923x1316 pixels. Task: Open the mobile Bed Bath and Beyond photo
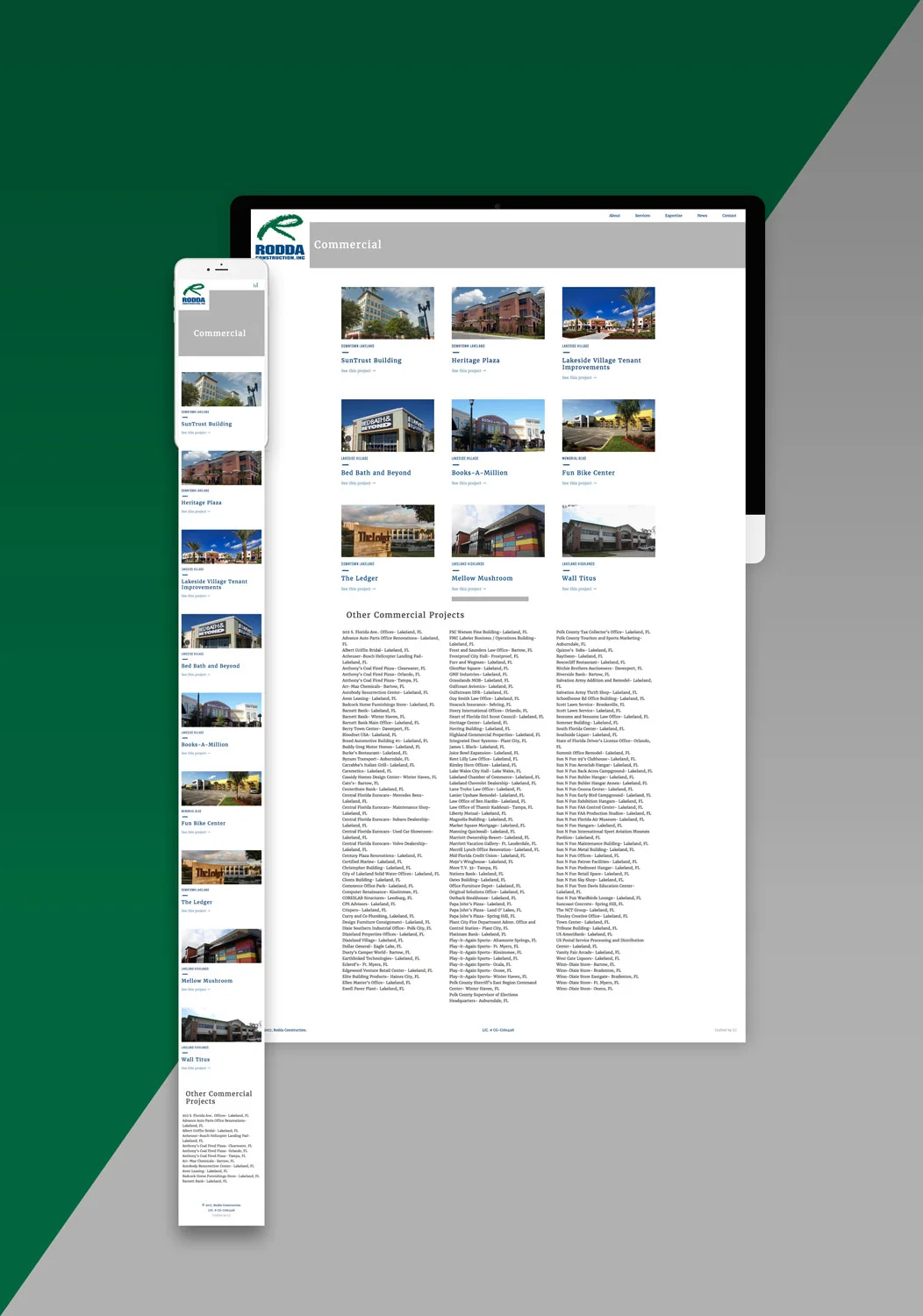pos(221,631)
